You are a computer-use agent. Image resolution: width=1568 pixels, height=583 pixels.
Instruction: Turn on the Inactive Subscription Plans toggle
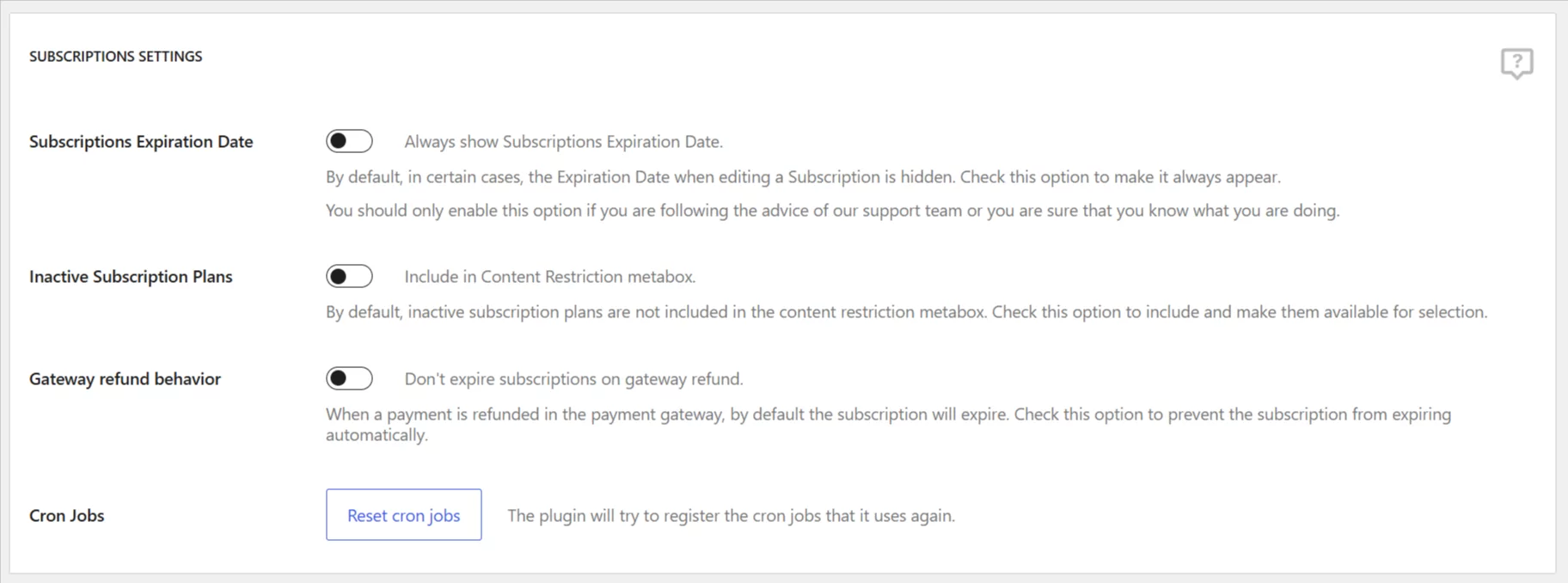pyautogui.click(x=349, y=276)
